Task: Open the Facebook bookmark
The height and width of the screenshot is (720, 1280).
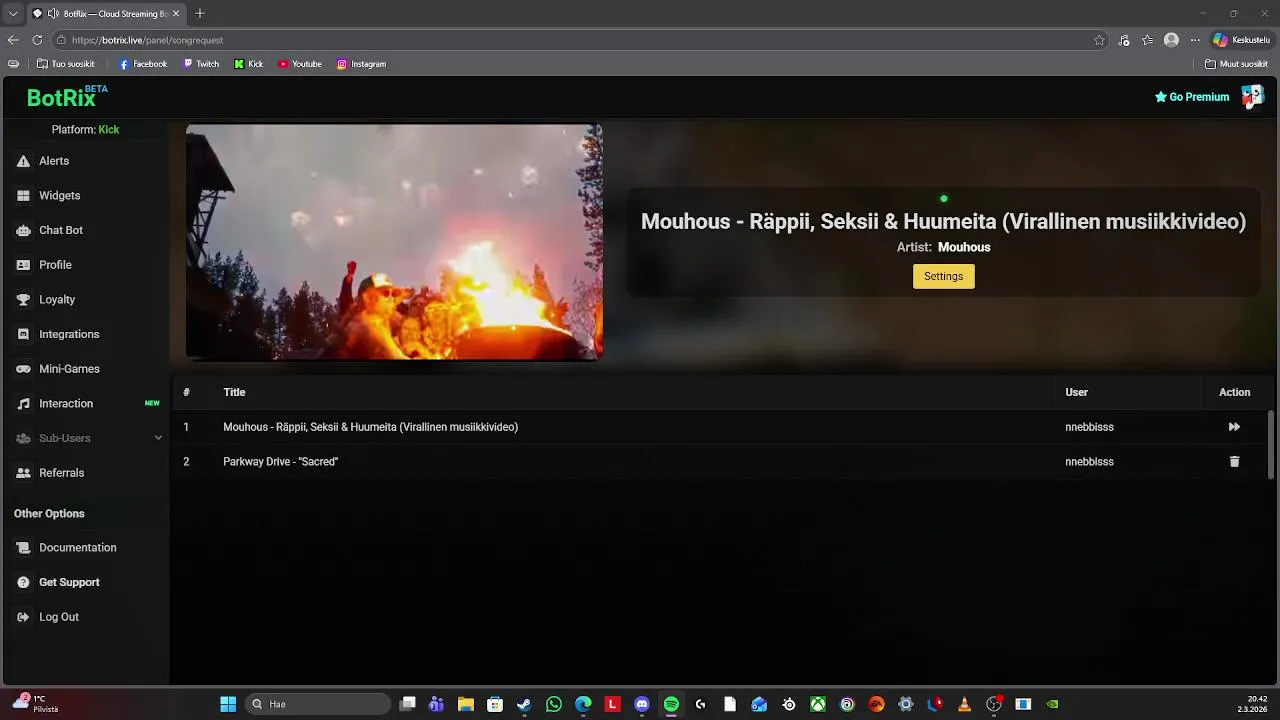Action: click(143, 64)
